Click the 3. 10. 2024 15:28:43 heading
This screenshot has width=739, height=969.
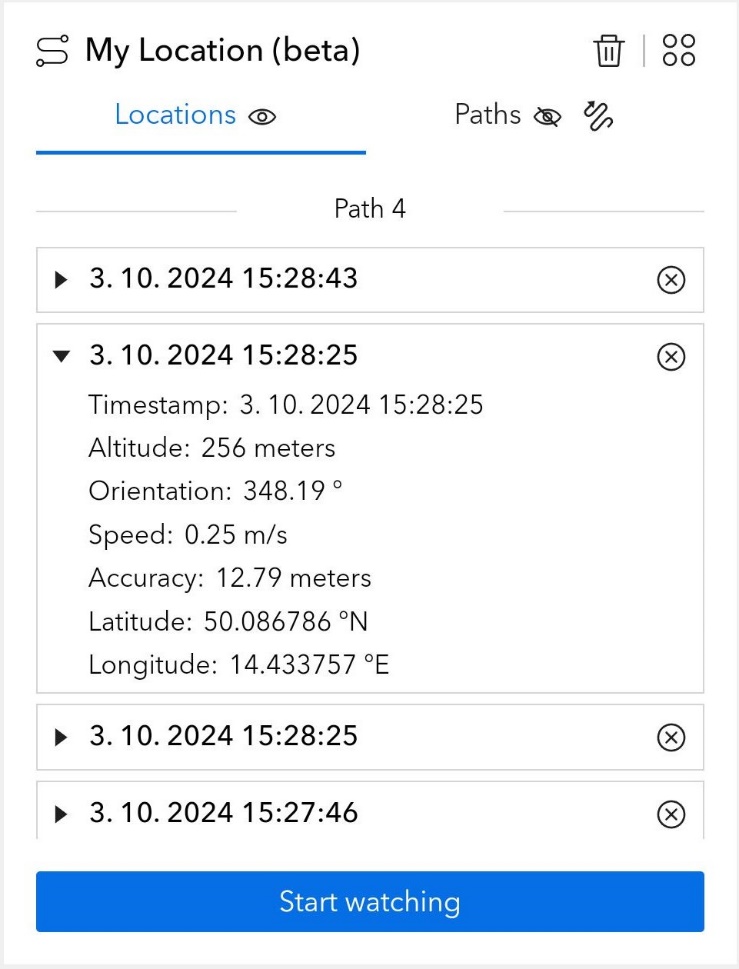tap(224, 278)
